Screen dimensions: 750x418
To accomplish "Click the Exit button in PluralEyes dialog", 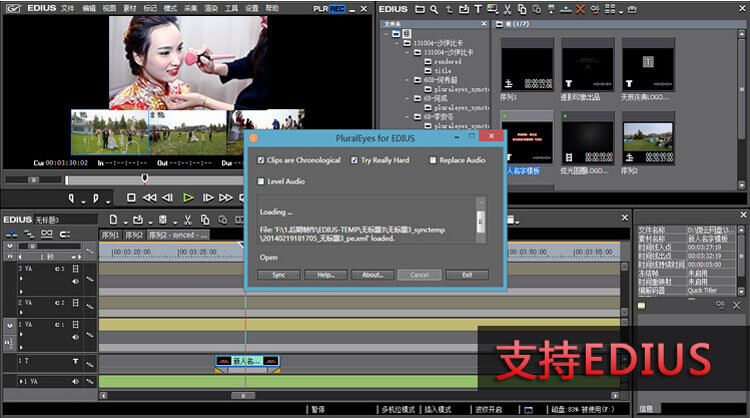I will 467,275.
